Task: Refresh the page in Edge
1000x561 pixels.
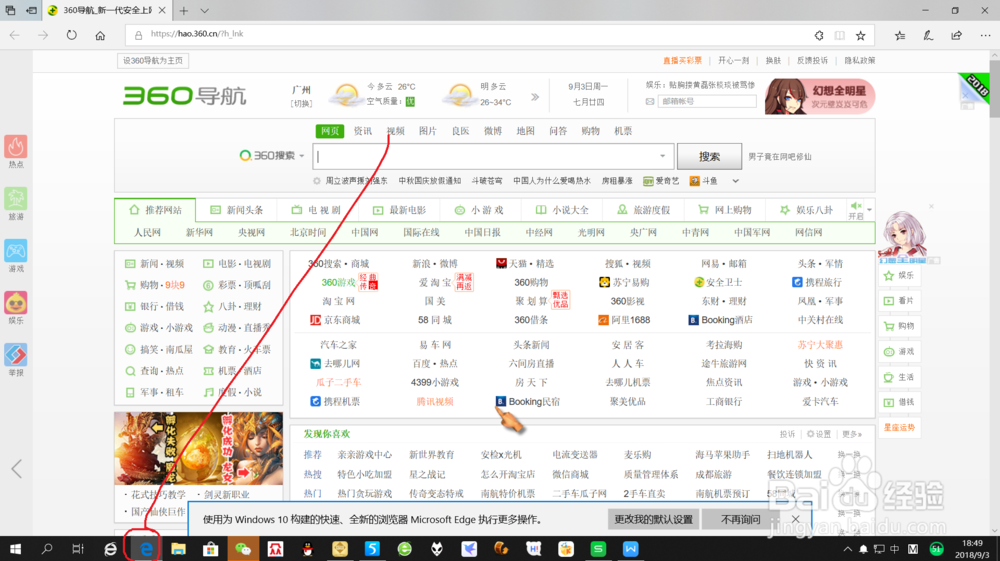Action: coord(71,35)
